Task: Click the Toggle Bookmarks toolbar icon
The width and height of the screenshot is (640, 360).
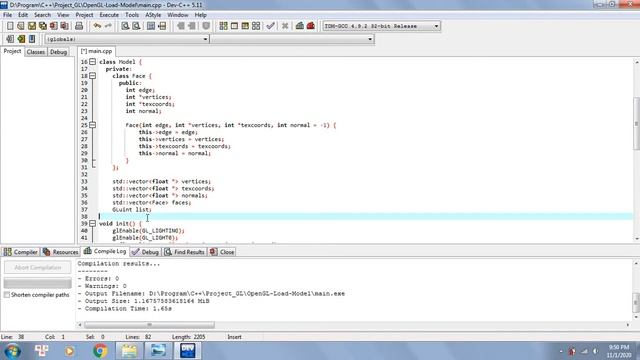Action: pos(21,39)
